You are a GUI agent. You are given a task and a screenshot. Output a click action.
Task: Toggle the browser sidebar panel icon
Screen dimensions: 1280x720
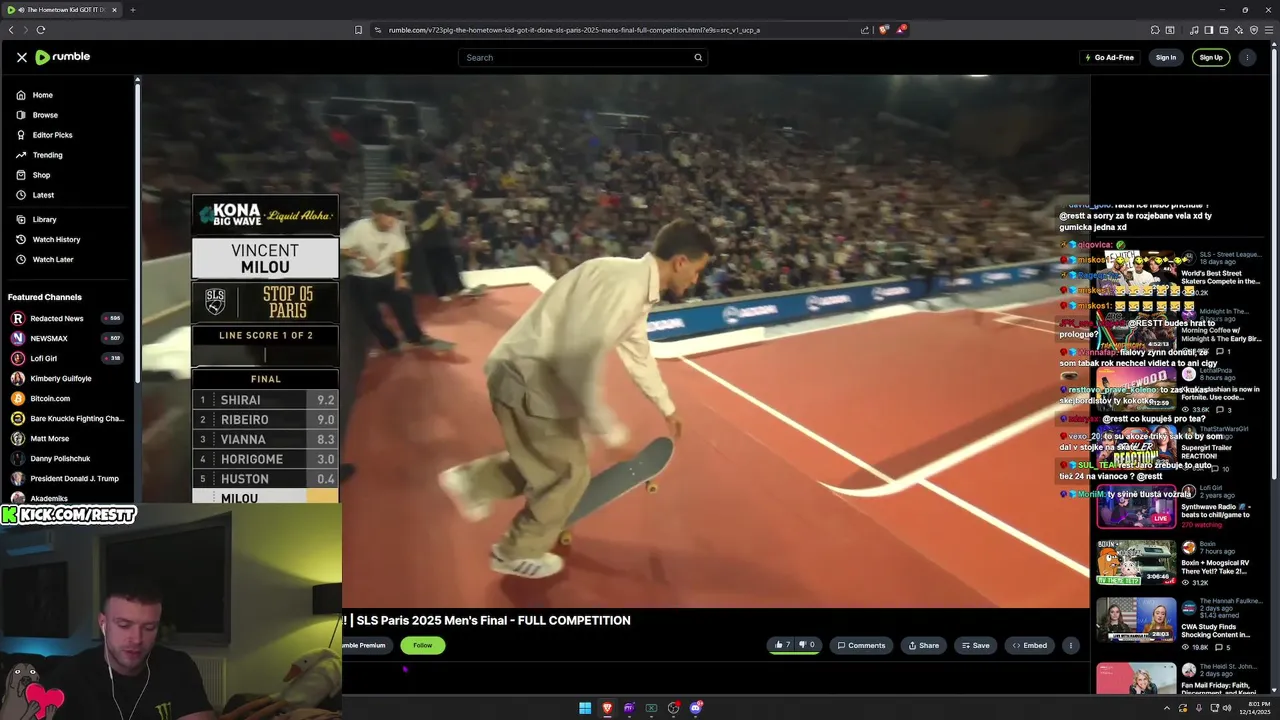pos(1208,30)
